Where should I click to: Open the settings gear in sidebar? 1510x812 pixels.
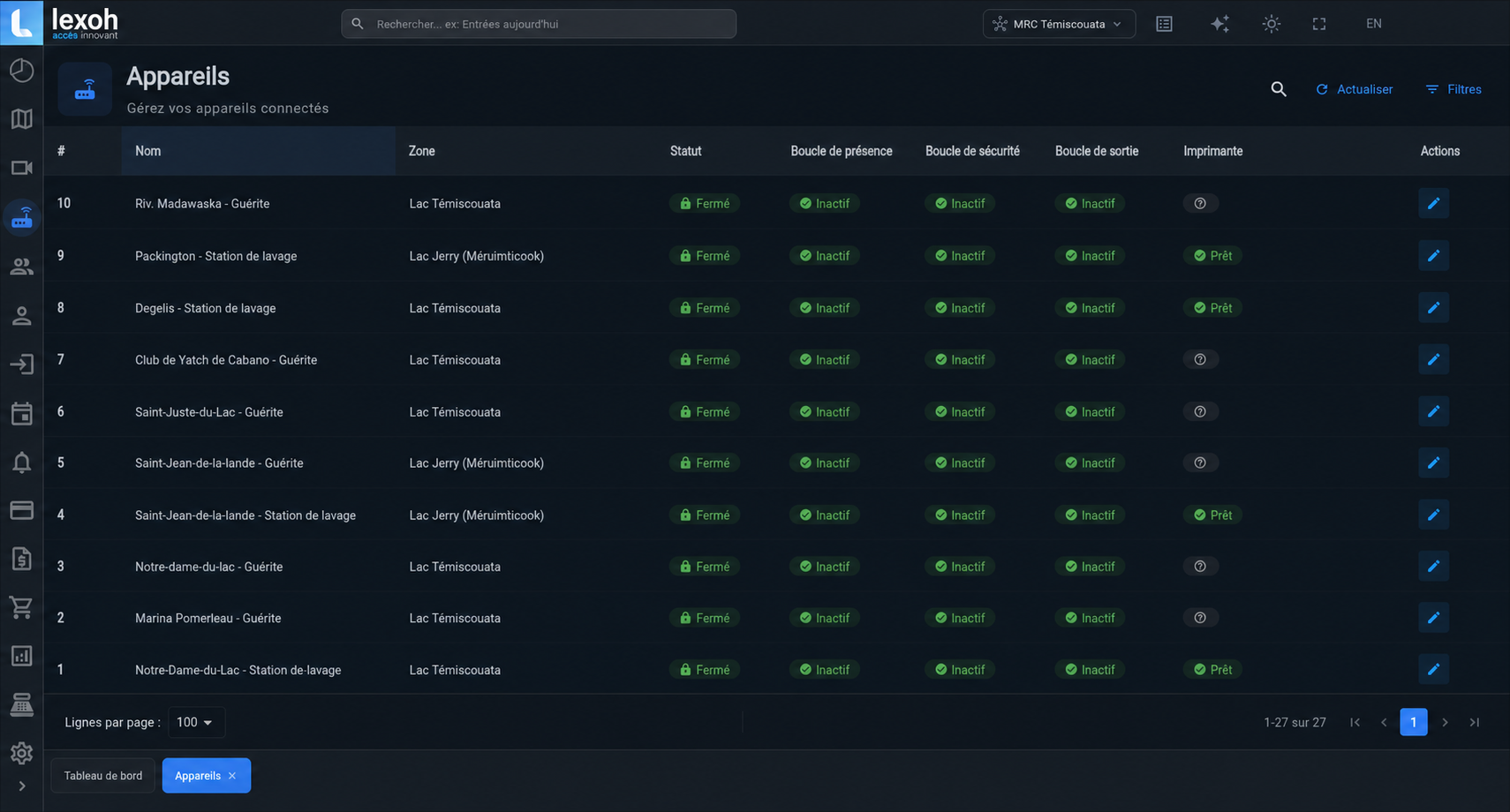pyautogui.click(x=21, y=753)
